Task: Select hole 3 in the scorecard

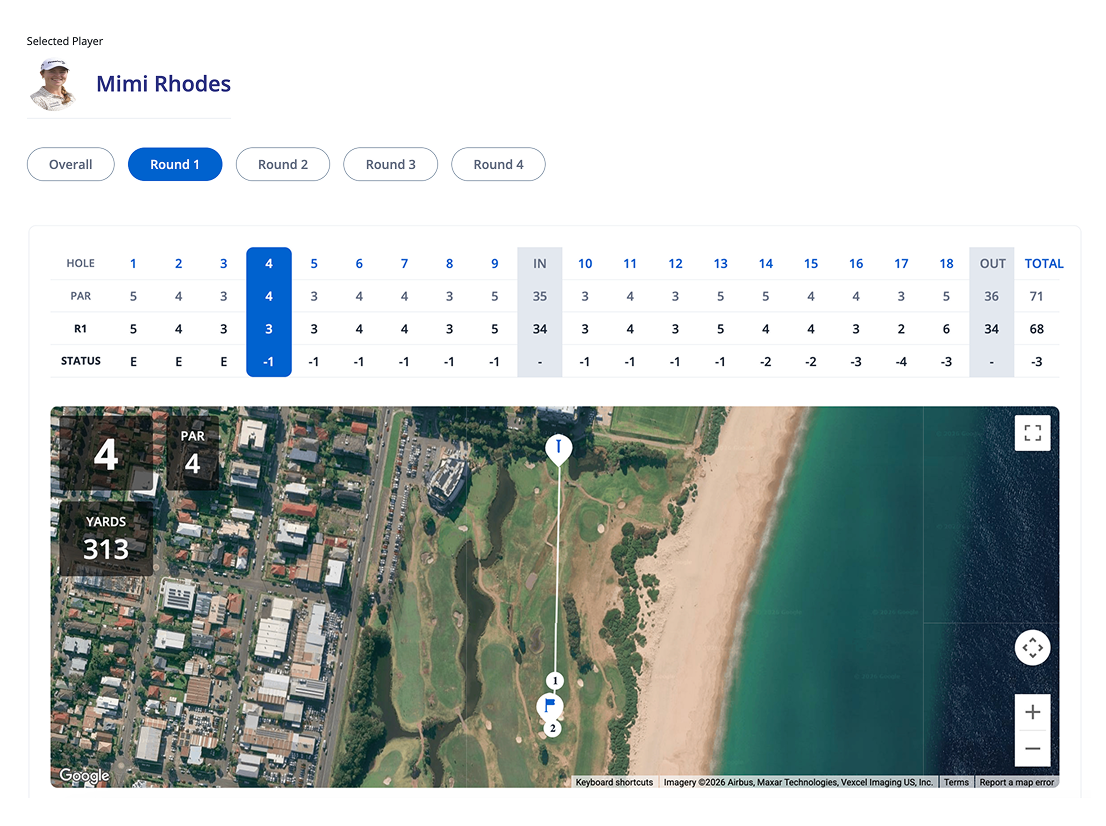Action: pyautogui.click(x=224, y=264)
